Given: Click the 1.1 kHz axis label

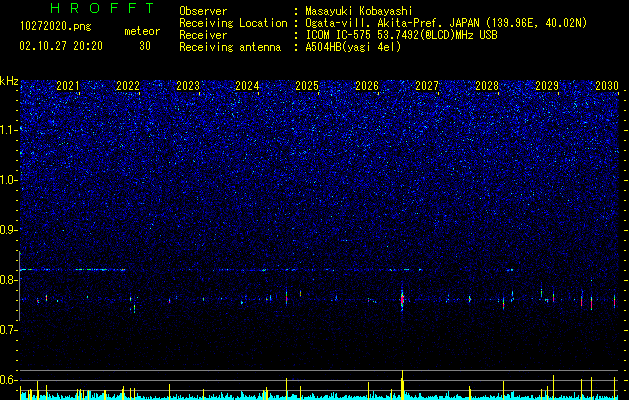Looking at the screenshot, I should pyautogui.click(x=8, y=130).
